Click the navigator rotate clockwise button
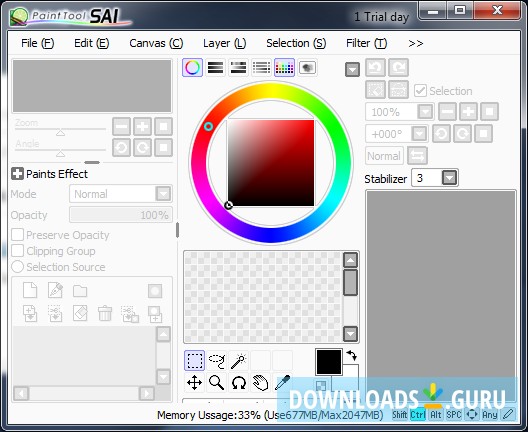 [x=142, y=147]
